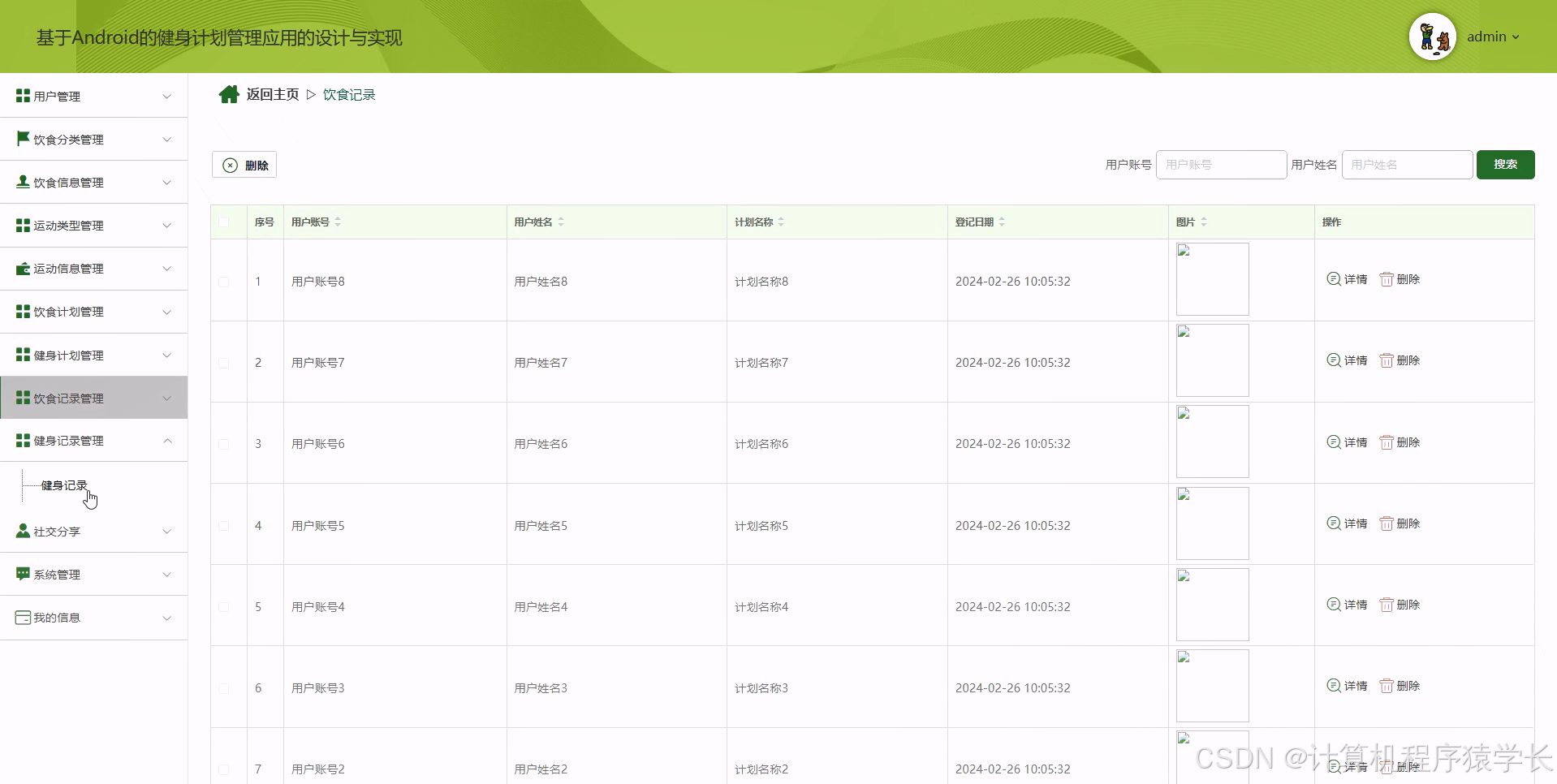Click the admin avatar image
Viewport: 1557px width, 784px height.
(x=1433, y=37)
